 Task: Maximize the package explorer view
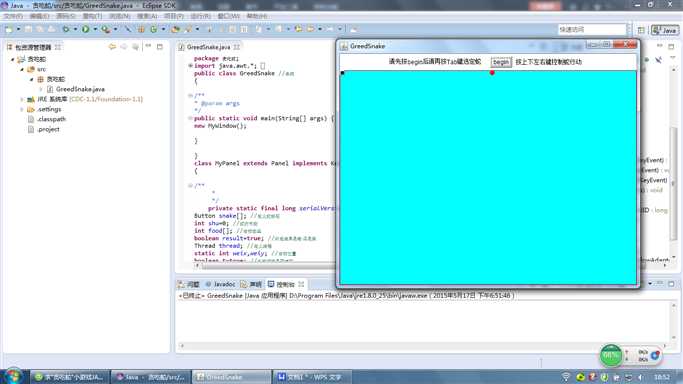pos(160,47)
